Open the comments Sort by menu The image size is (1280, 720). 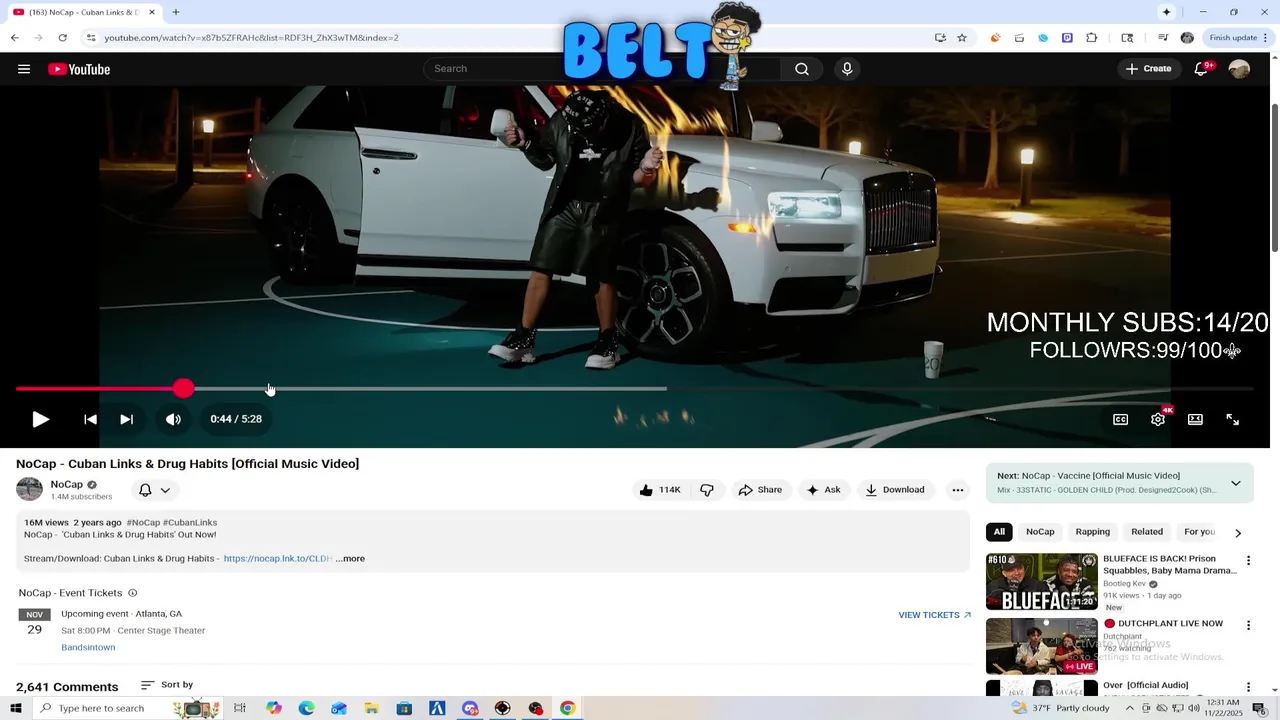point(167,685)
